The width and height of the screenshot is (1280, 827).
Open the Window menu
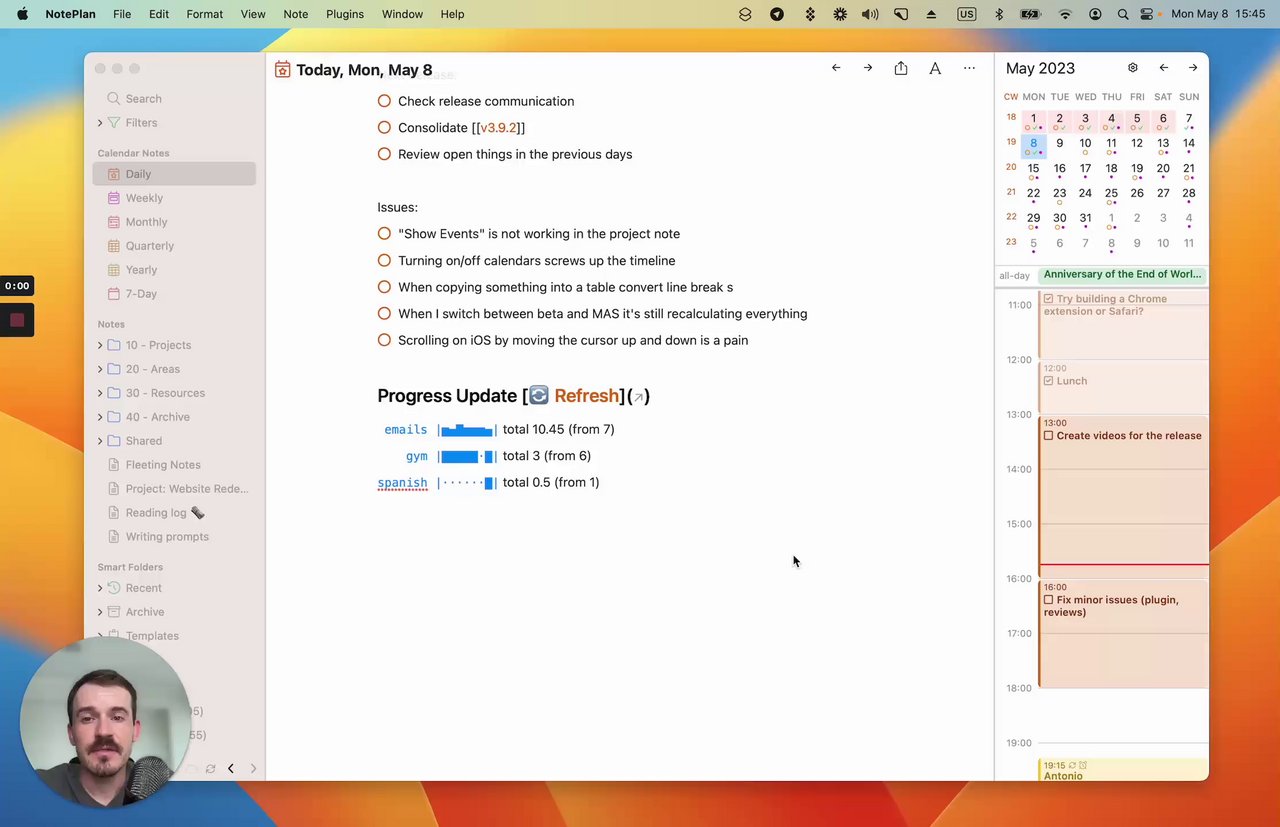[x=403, y=14]
